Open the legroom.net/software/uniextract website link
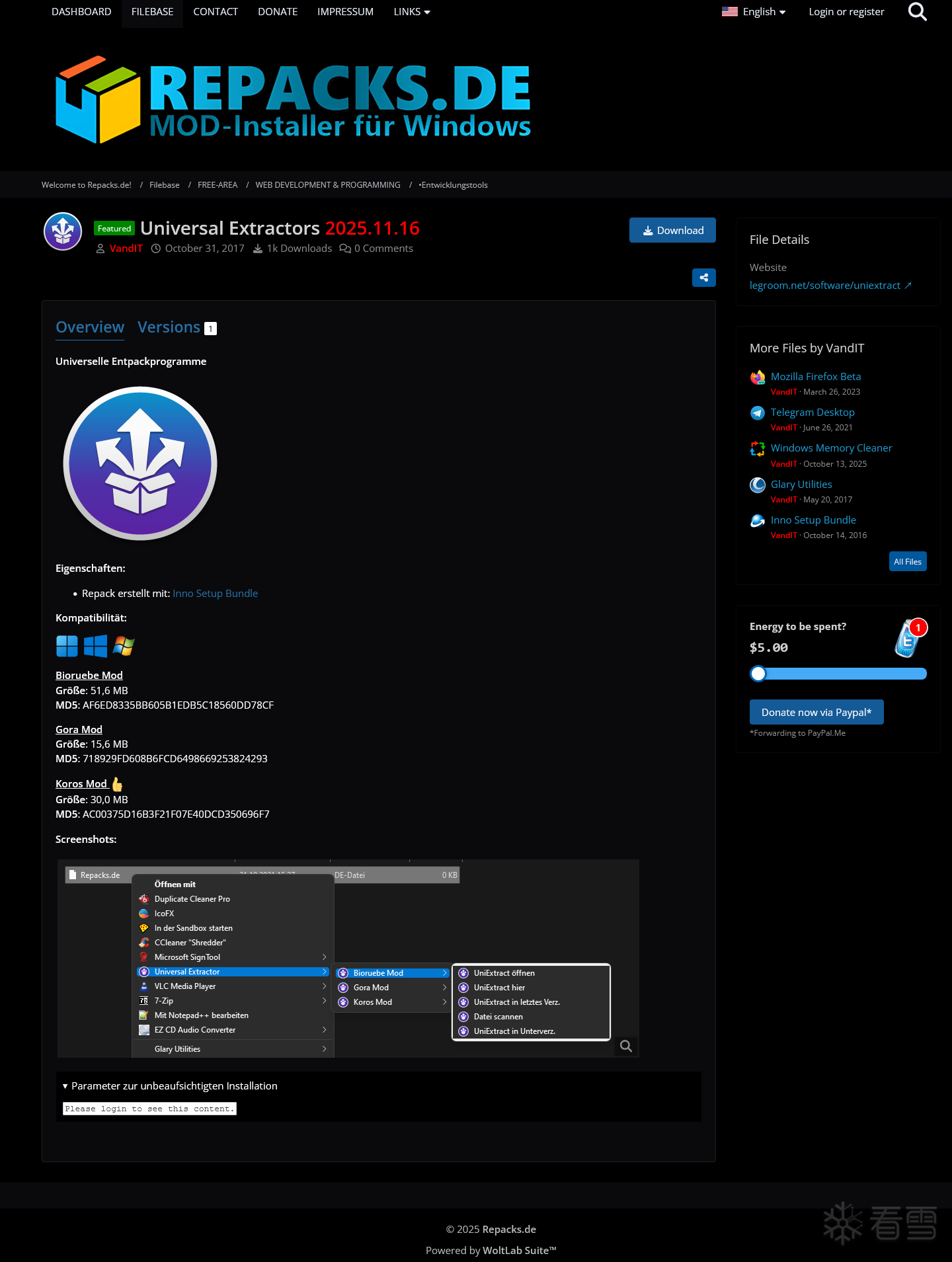 (x=830, y=286)
